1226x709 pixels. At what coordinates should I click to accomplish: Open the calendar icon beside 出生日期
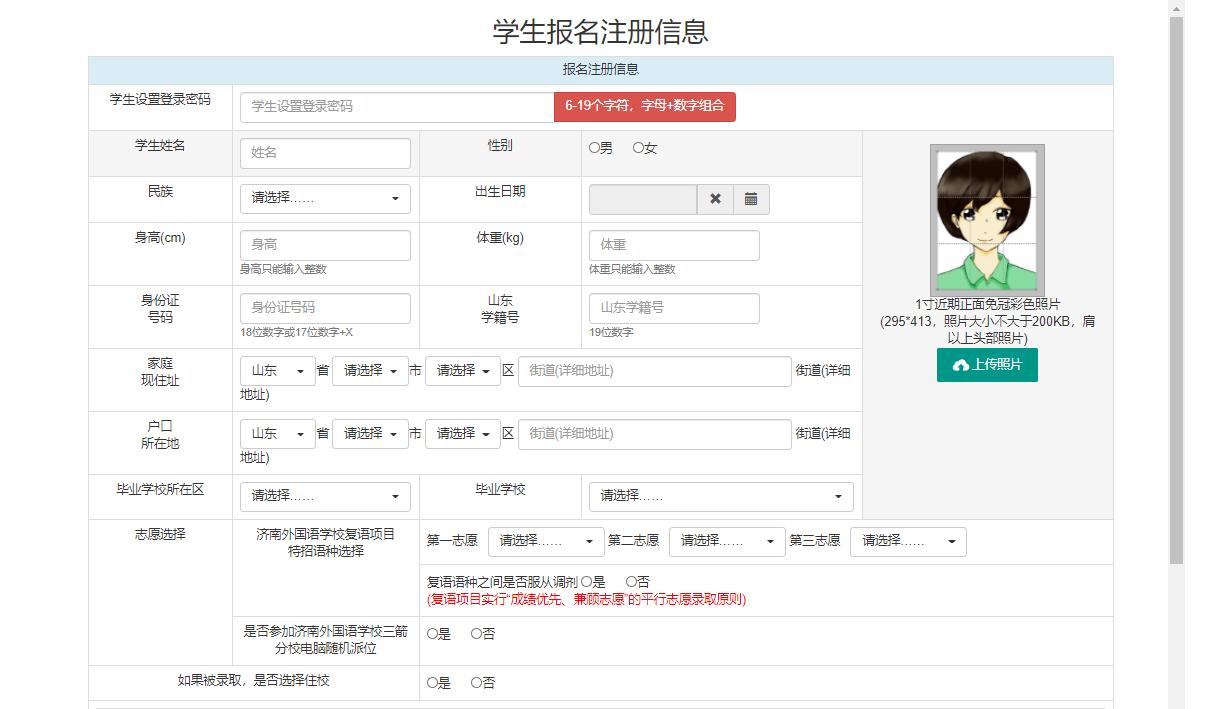click(x=750, y=198)
